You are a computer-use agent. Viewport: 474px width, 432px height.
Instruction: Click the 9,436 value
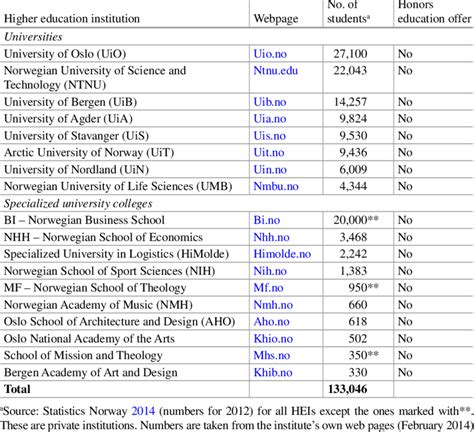pyautogui.click(x=353, y=152)
